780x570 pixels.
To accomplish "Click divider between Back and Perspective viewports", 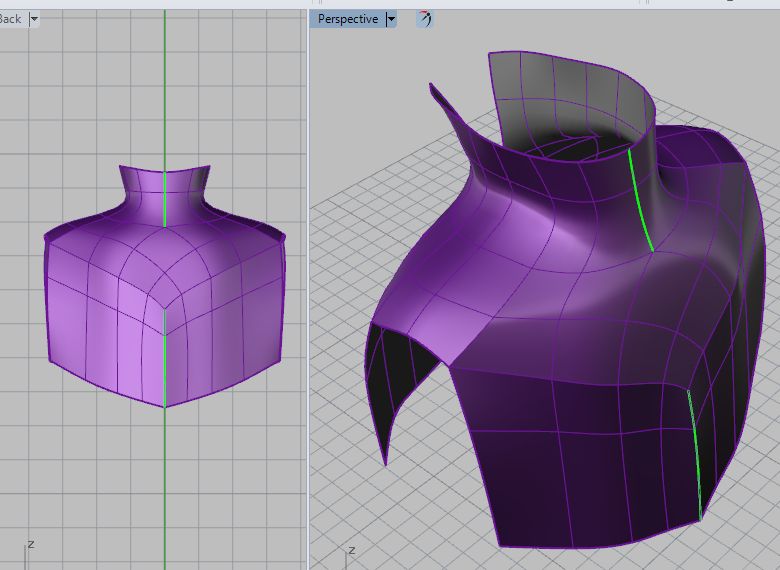I will [307, 300].
